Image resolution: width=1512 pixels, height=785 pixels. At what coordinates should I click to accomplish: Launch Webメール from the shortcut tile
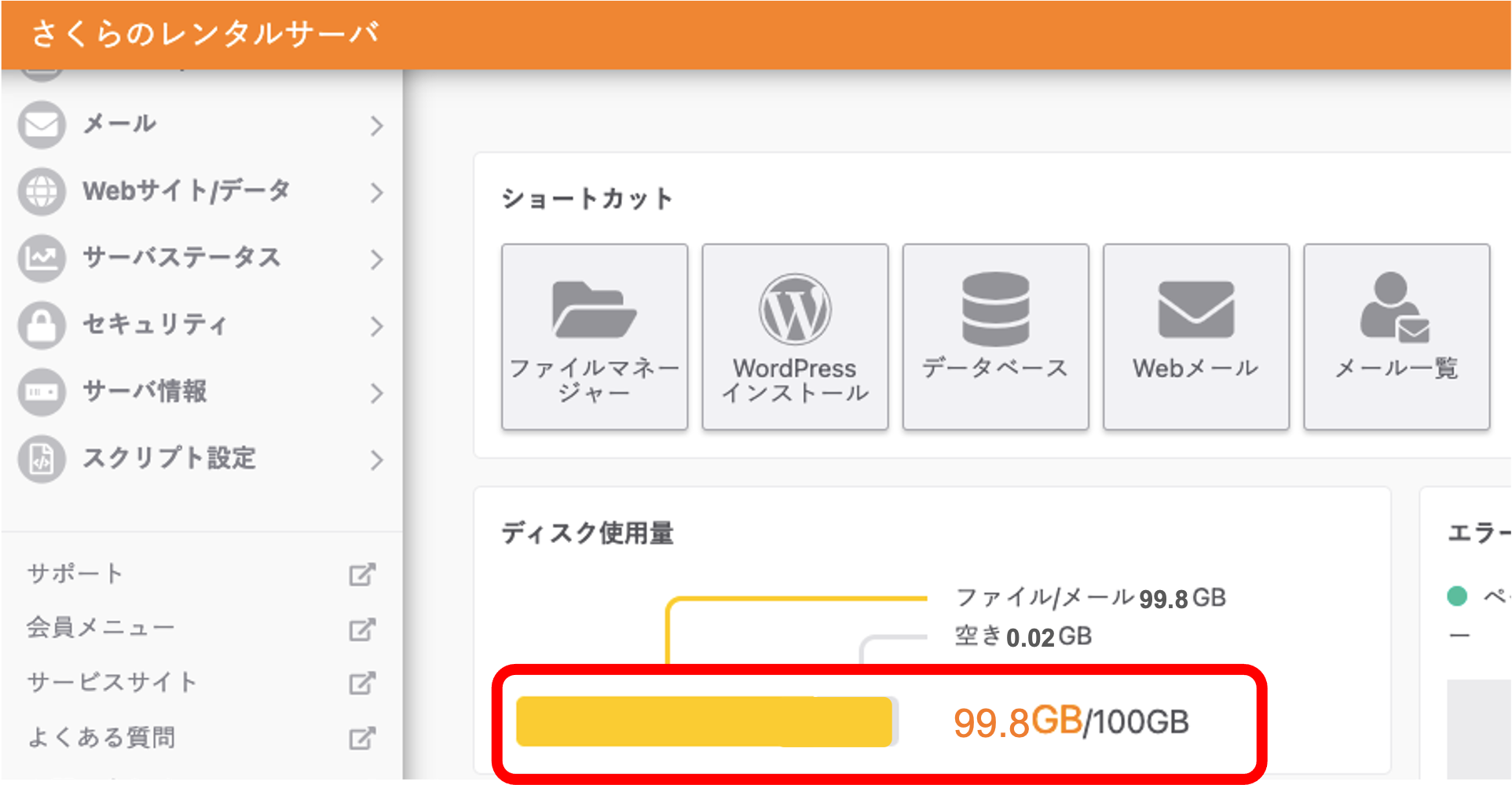(x=1195, y=336)
